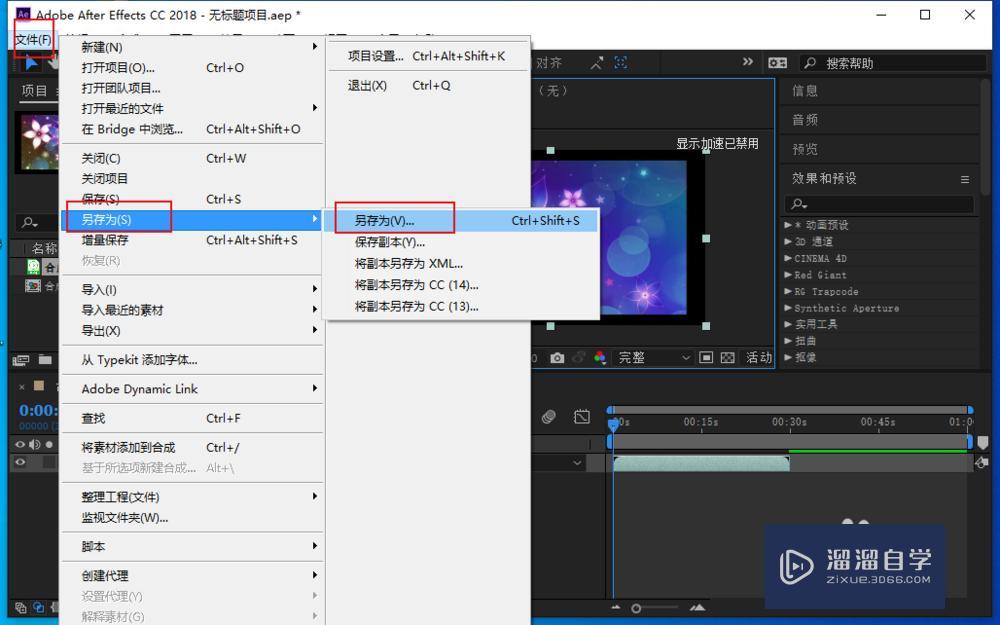Open Adobe Dynamic Link submenu
The width and height of the screenshot is (1000, 625).
tap(193, 389)
